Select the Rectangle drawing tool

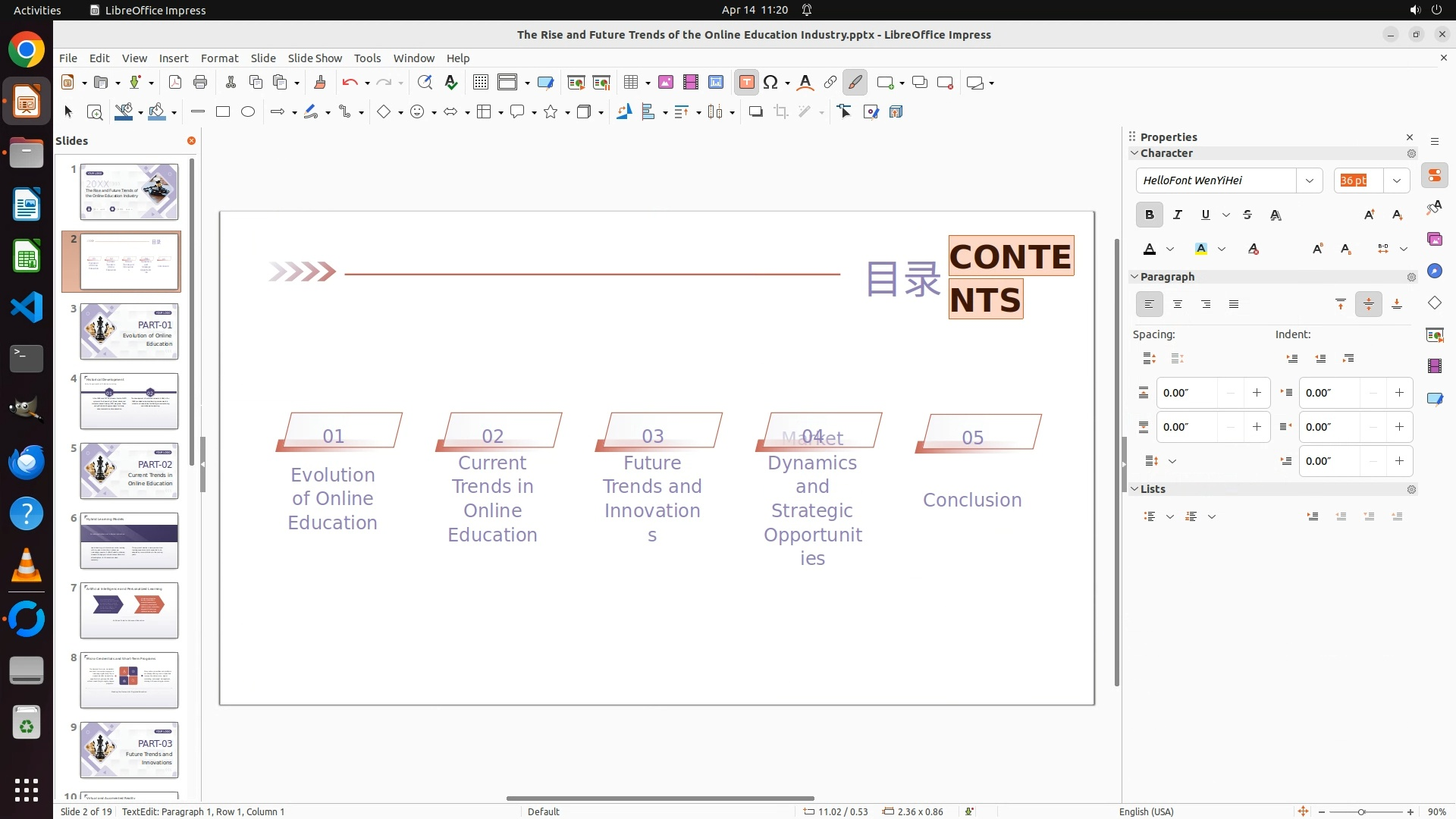tap(223, 112)
